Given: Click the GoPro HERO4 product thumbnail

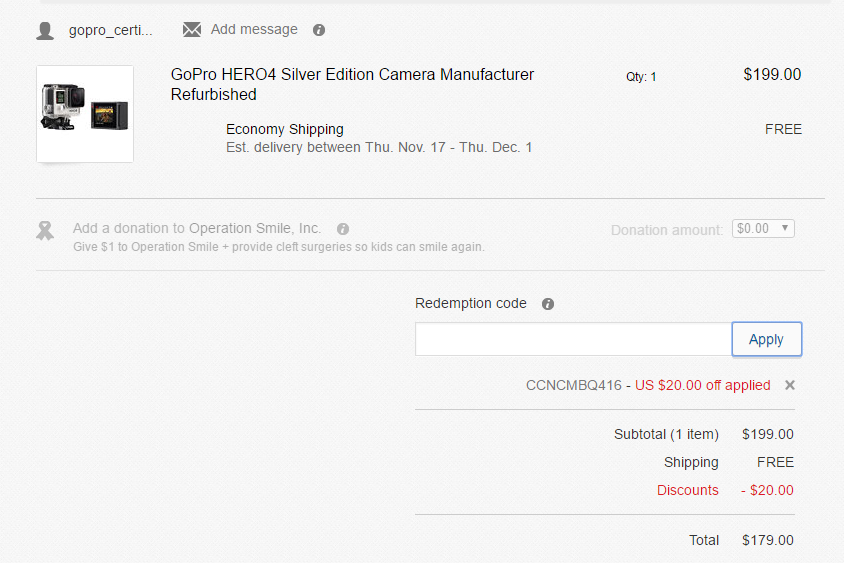Looking at the screenshot, I should pyautogui.click(x=85, y=113).
